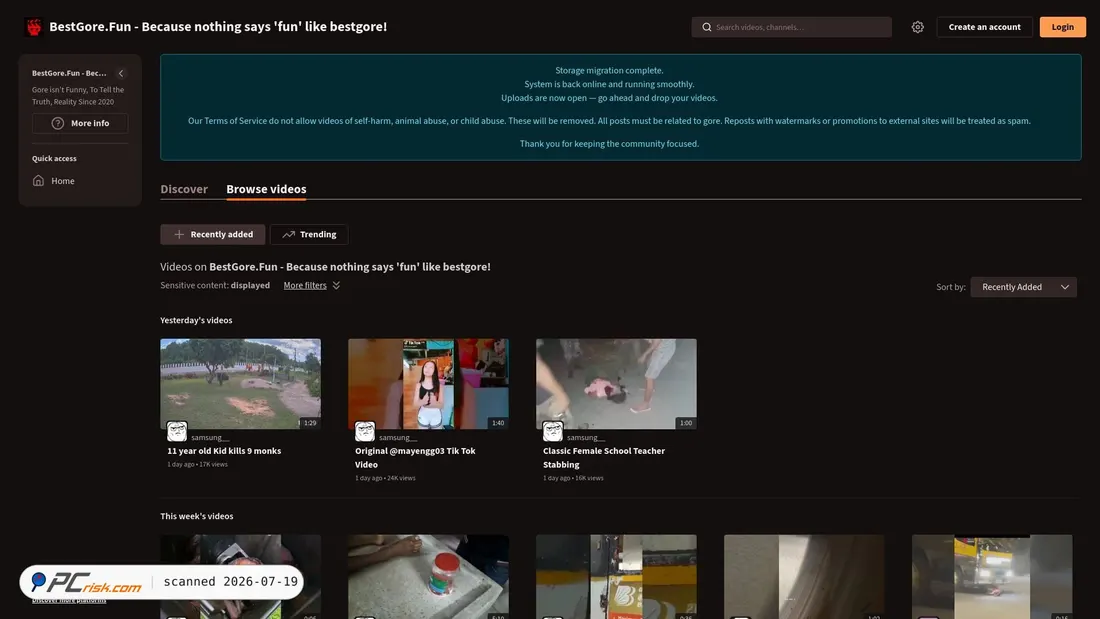Open the 'Classic Female School Teacher' video title
The height and width of the screenshot is (619, 1100).
point(604,458)
